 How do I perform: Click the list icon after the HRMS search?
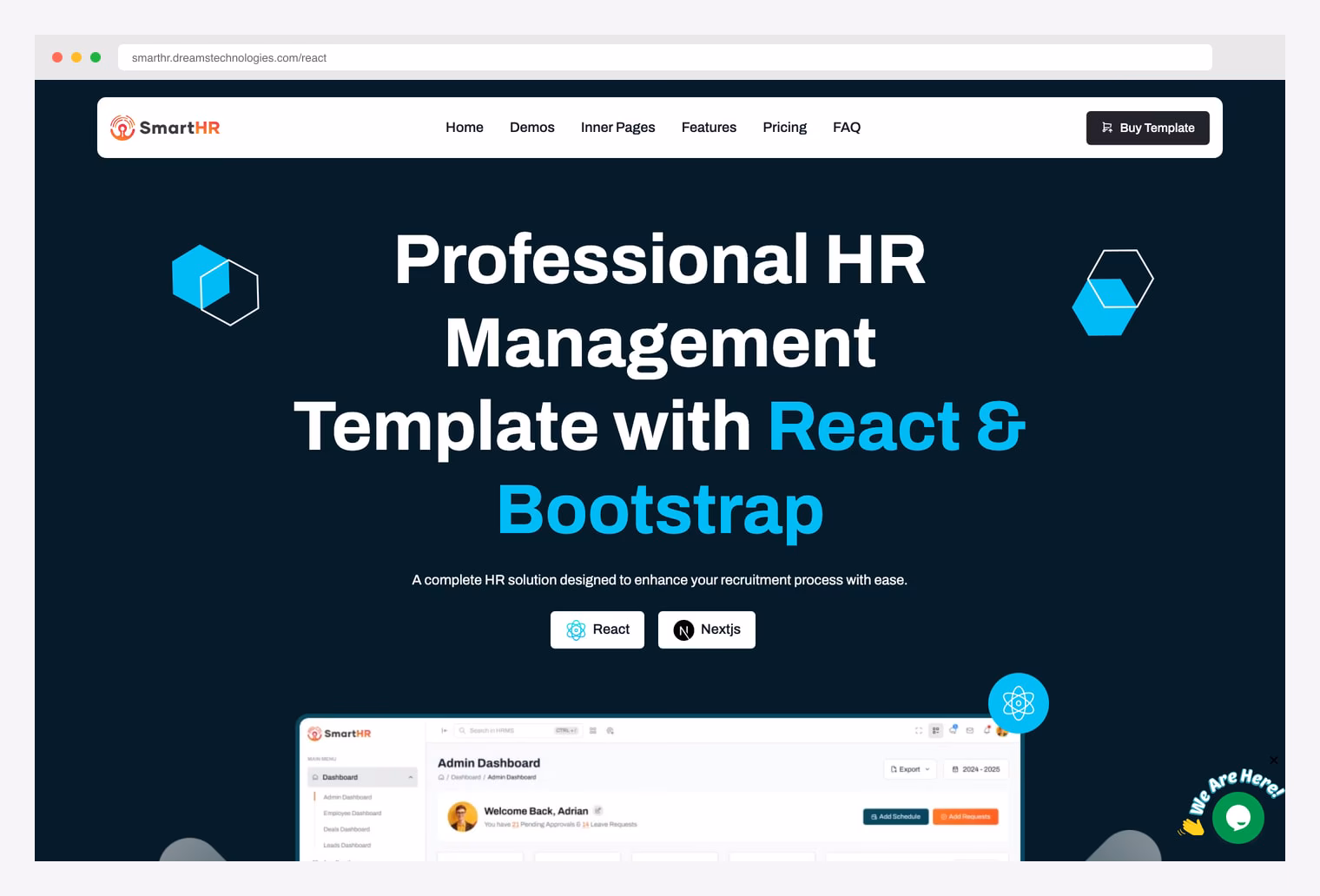(x=593, y=730)
